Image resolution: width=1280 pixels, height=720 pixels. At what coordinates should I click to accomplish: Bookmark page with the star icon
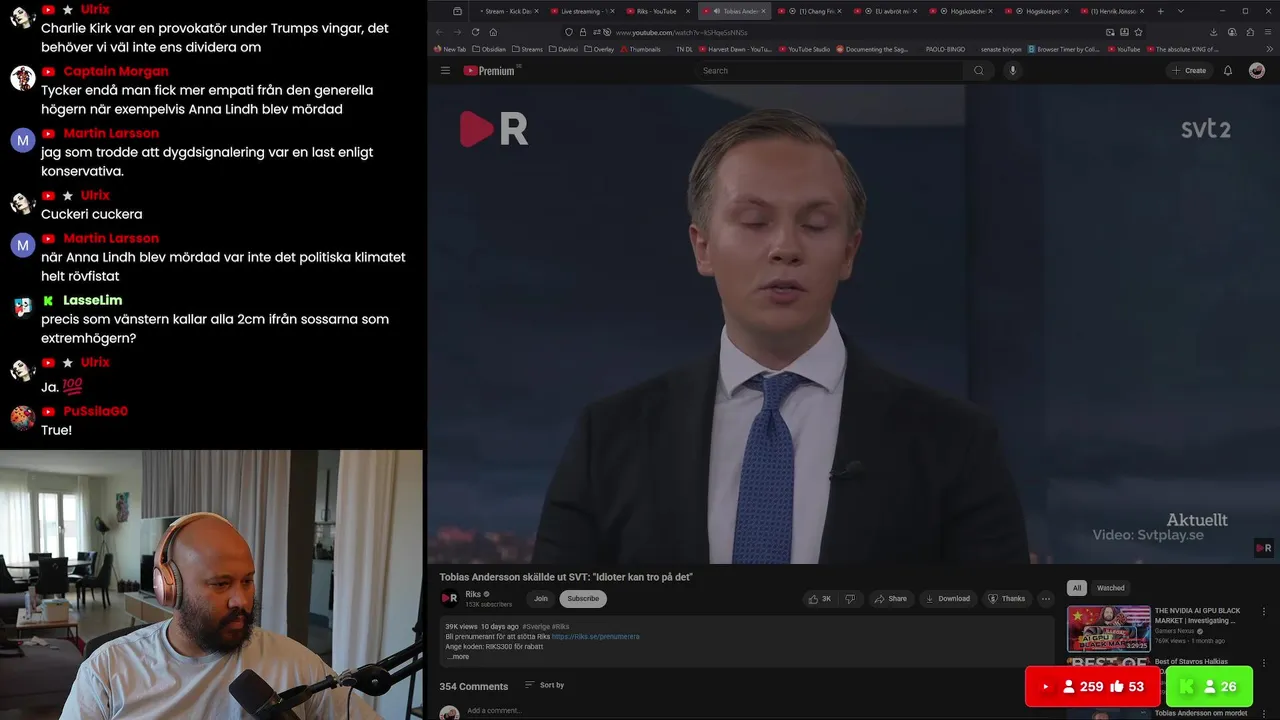pyautogui.click(x=1138, y=32)
